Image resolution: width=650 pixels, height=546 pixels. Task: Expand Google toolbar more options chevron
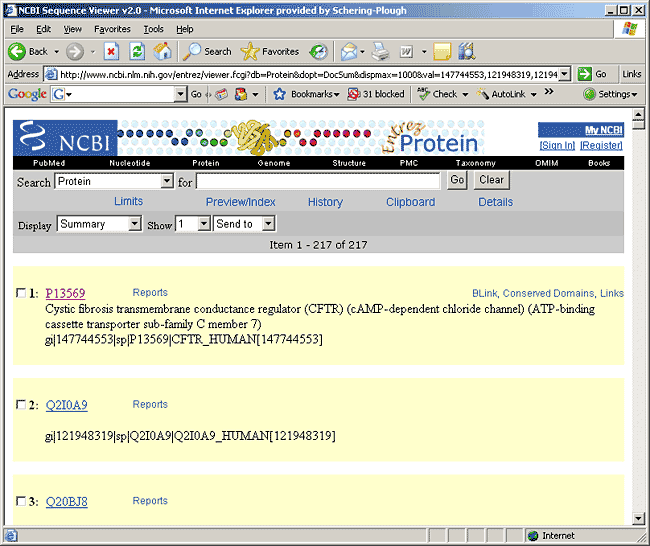(549, 92)
